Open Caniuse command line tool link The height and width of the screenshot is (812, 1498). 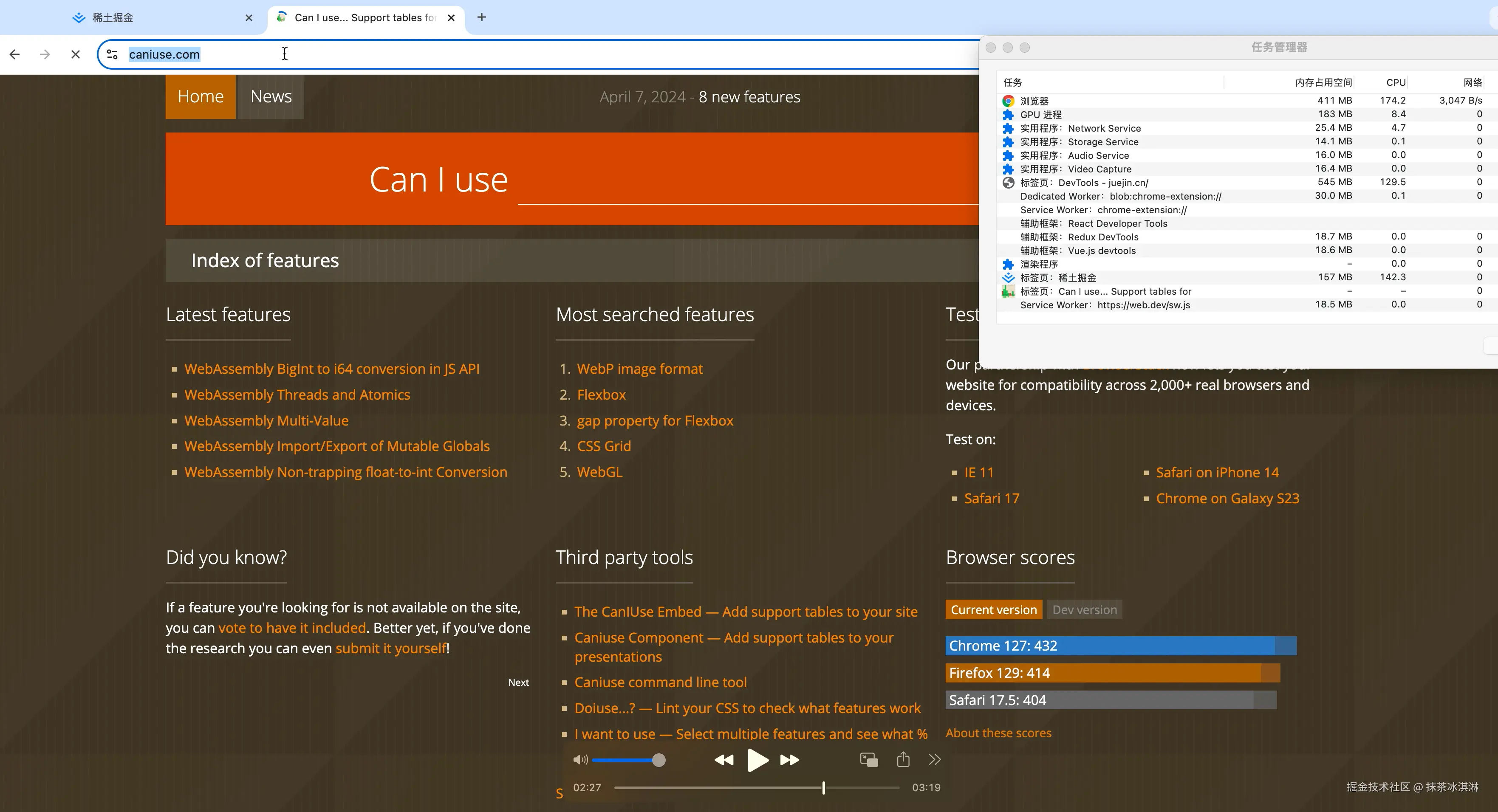[661, 682]
